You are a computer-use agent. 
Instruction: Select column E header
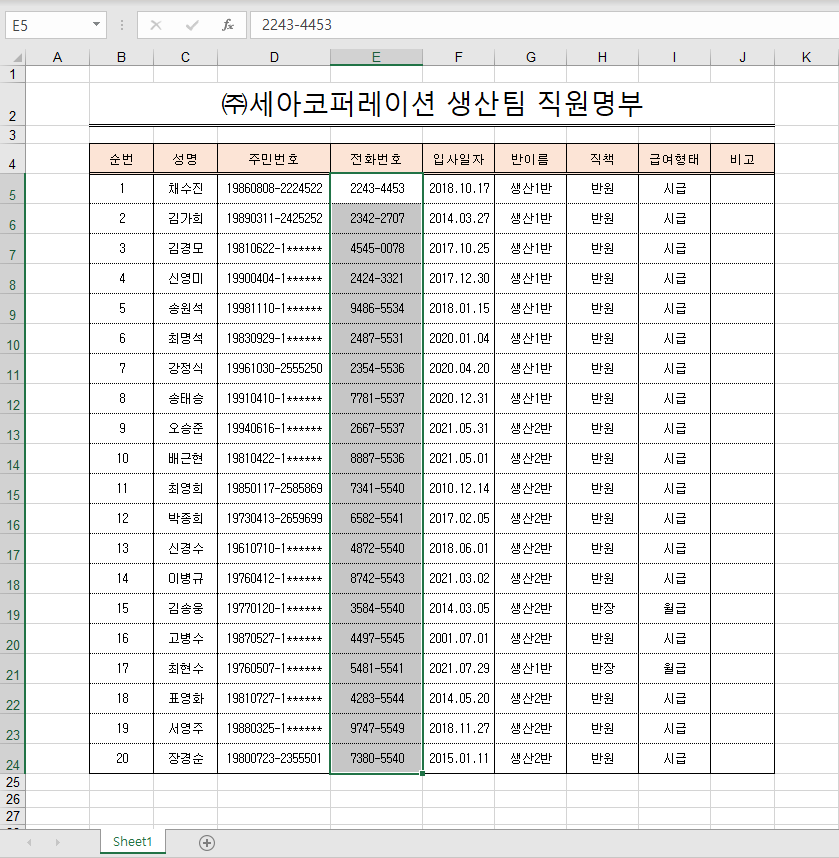tap(376, 57)
